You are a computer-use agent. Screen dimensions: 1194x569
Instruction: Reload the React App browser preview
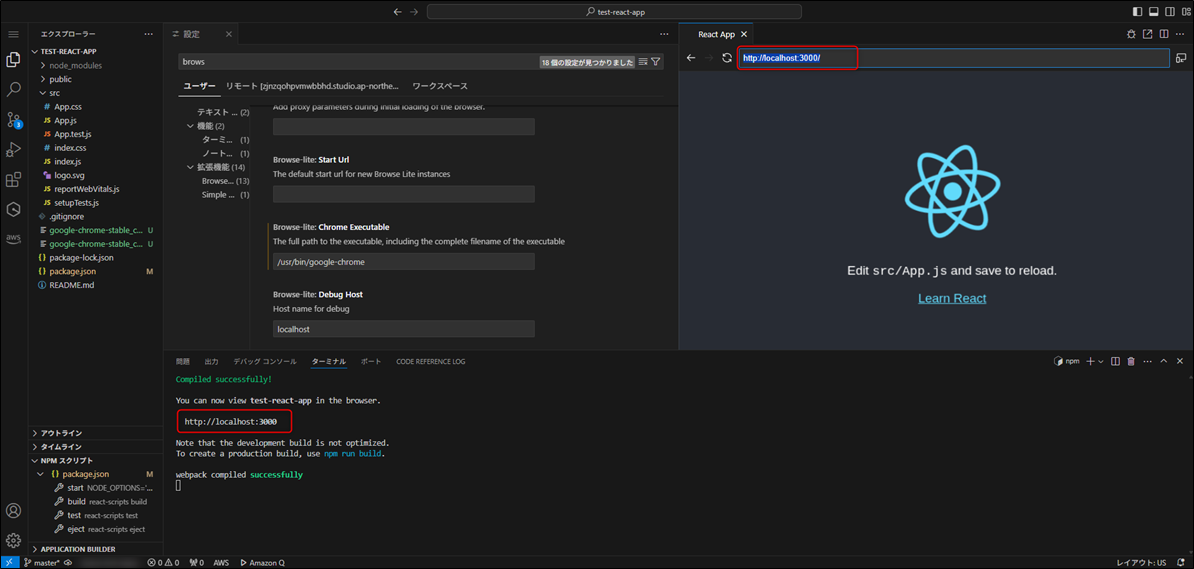(x=727, y=58)
